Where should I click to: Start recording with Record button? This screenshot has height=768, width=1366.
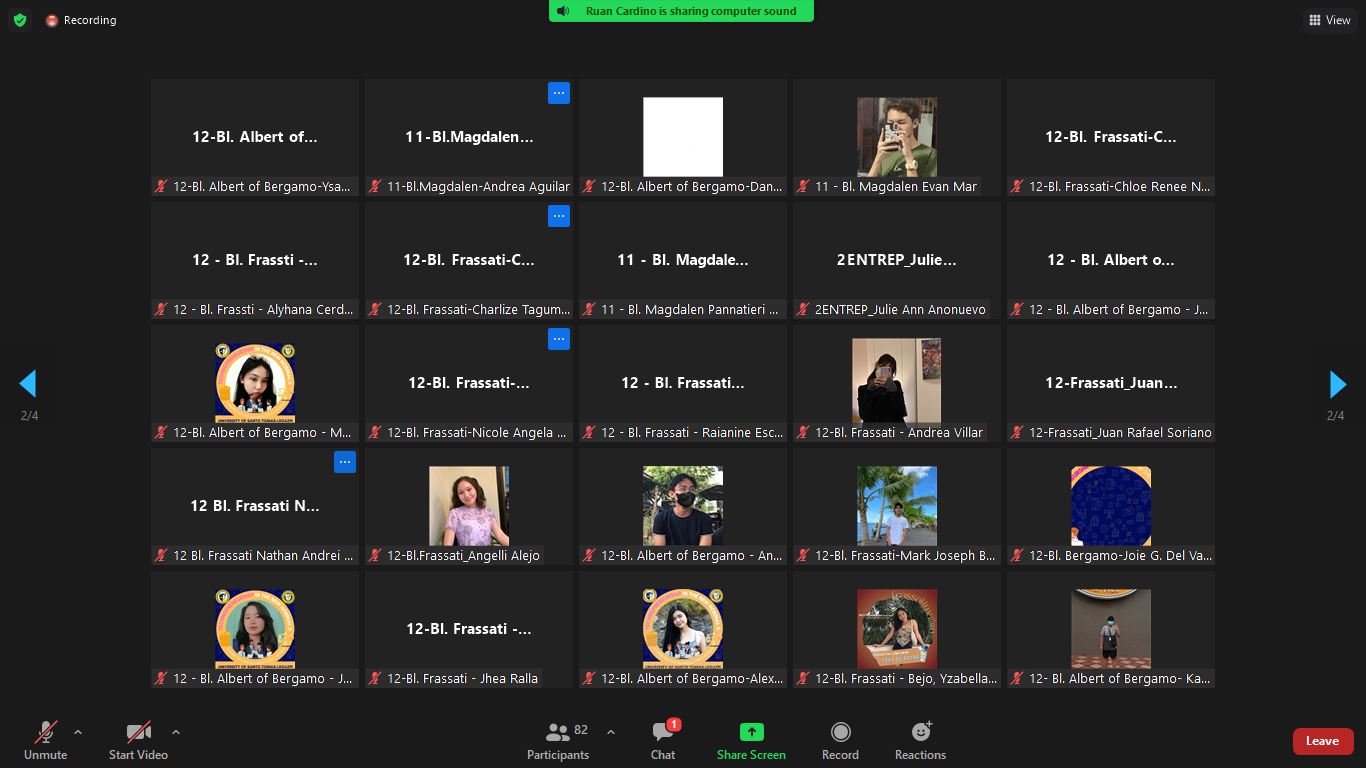click(x=840, y=741)
